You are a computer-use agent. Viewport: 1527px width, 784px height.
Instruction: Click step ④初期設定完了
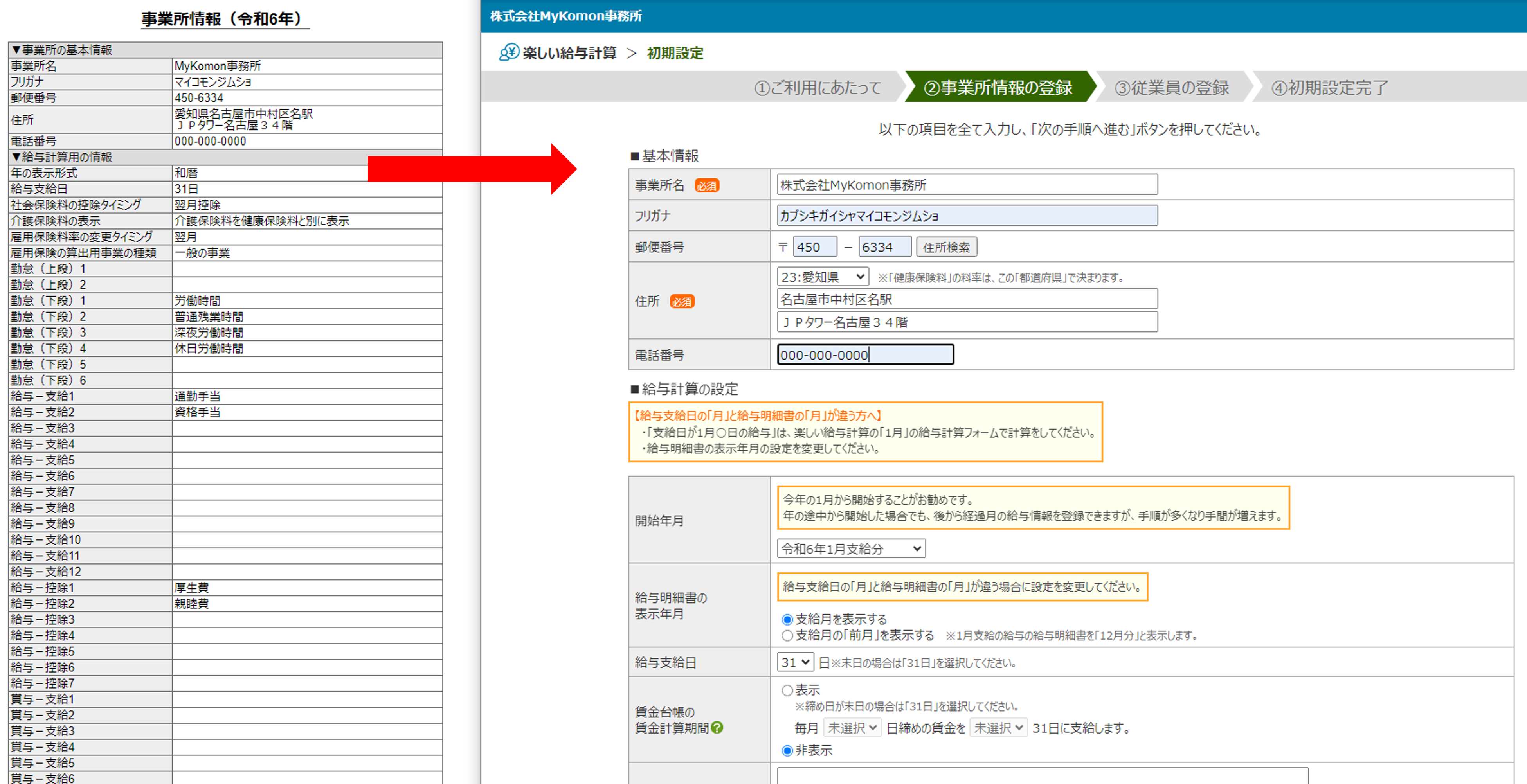point(1329,88)
